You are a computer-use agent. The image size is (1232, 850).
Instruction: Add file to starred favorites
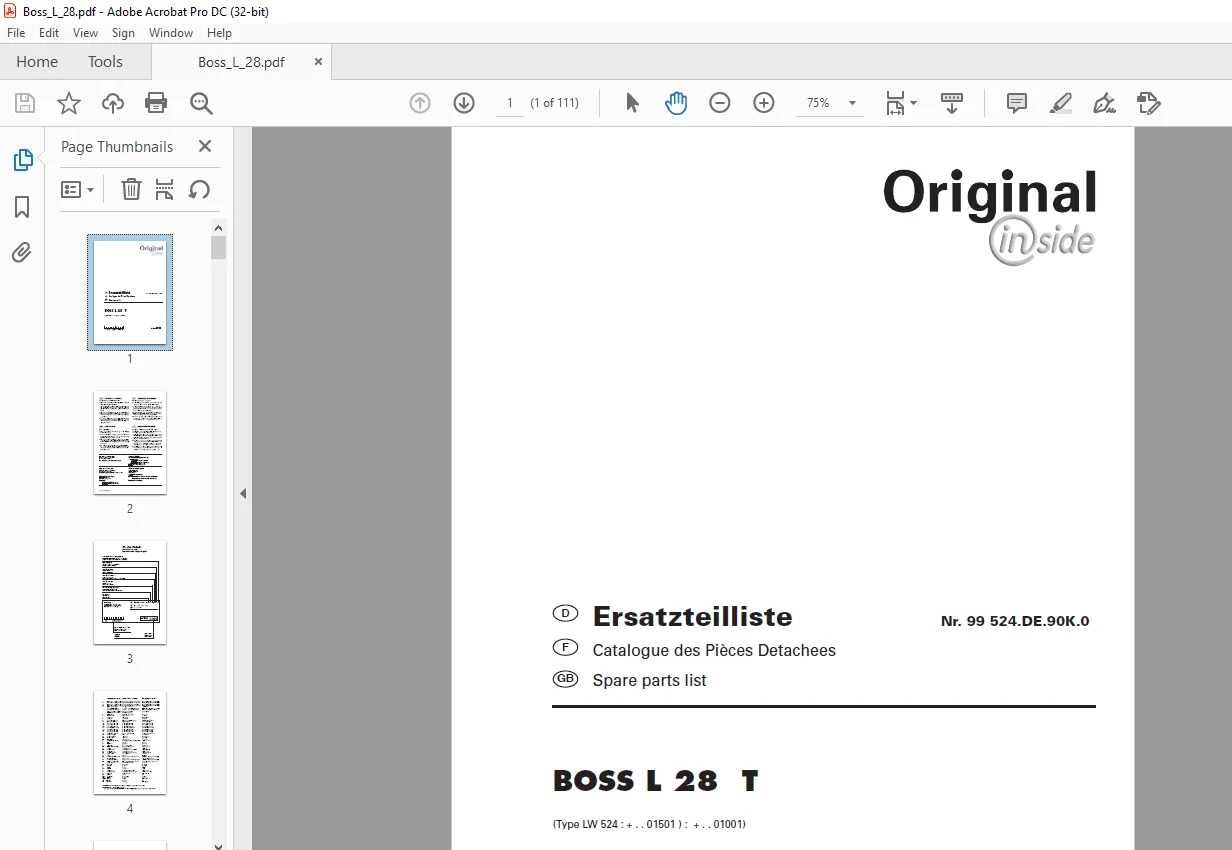(69, 103)
